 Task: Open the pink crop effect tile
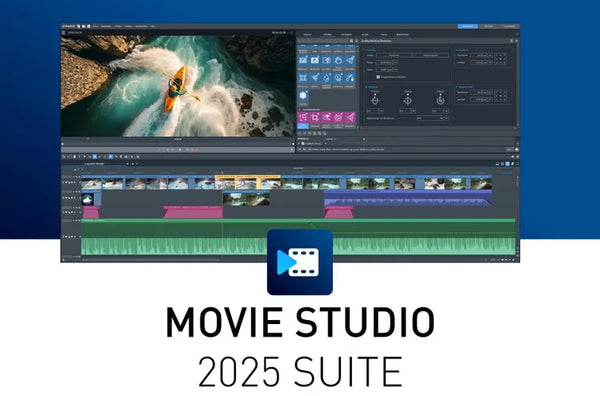coord(315,117)
